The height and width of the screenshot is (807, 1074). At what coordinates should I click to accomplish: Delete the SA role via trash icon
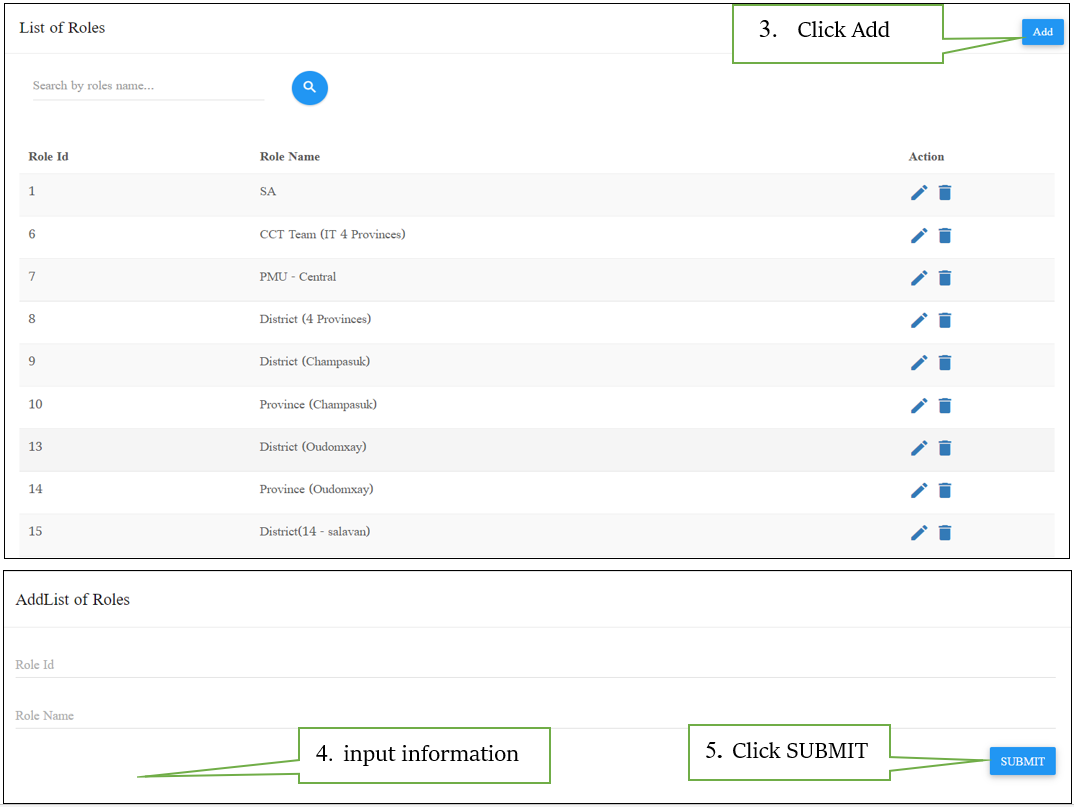coord(945,192)
